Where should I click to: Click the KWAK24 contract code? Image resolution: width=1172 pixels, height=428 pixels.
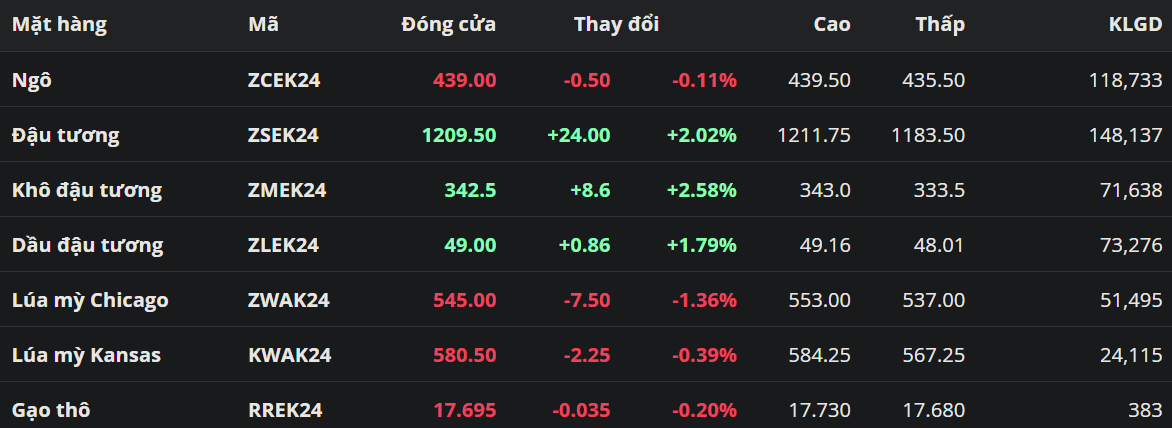point(289,355)
